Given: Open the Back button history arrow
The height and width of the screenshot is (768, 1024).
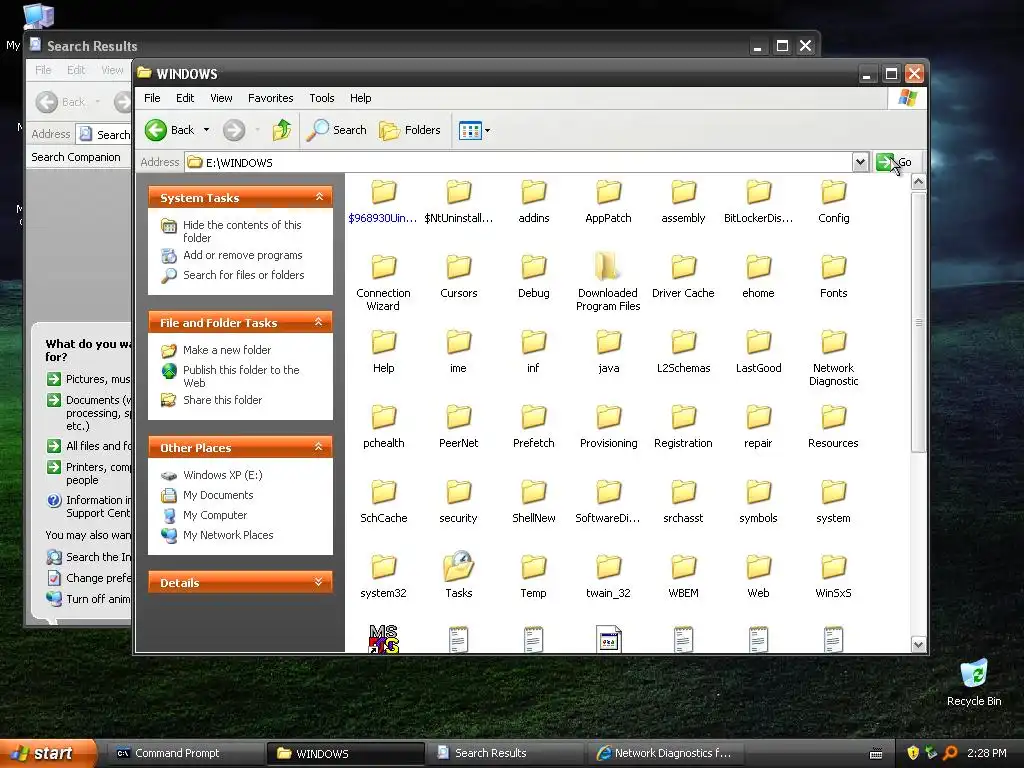Looking at the screenshot, I should coord(206,130).
